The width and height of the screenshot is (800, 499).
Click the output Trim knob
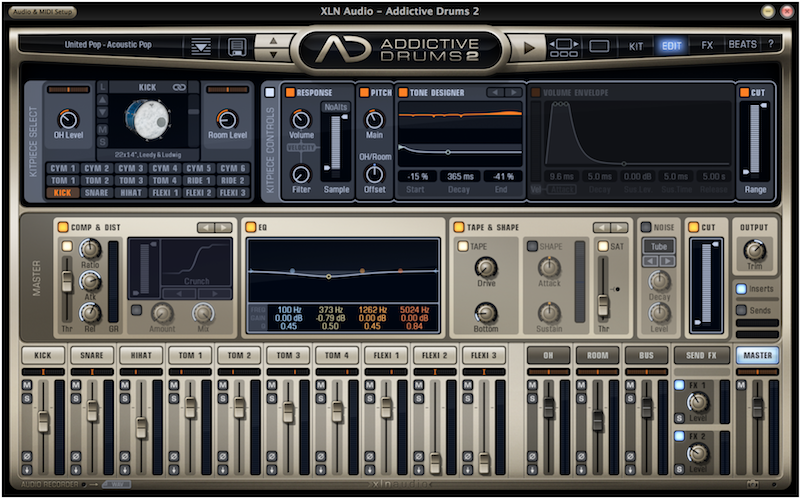point(754,251)
